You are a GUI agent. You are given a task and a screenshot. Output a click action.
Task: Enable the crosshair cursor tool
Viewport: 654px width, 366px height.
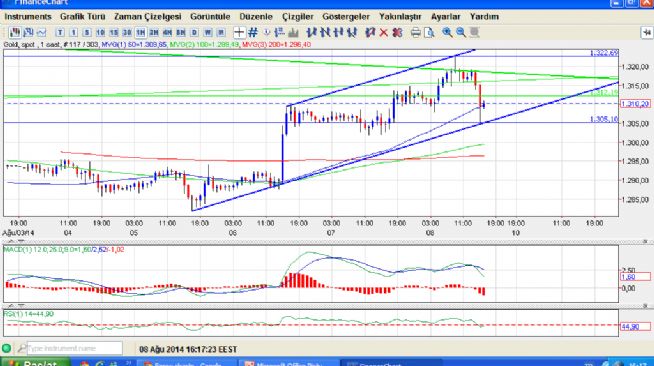(x=239, y=32)
